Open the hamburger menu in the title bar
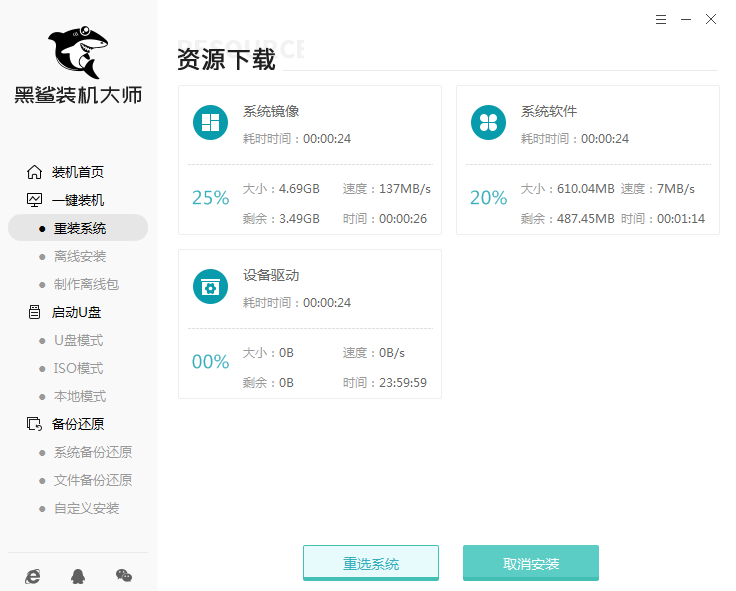Image resolution: width=736 pixels, height=591 pixels. pyautogui.click(x=661, y=19)
